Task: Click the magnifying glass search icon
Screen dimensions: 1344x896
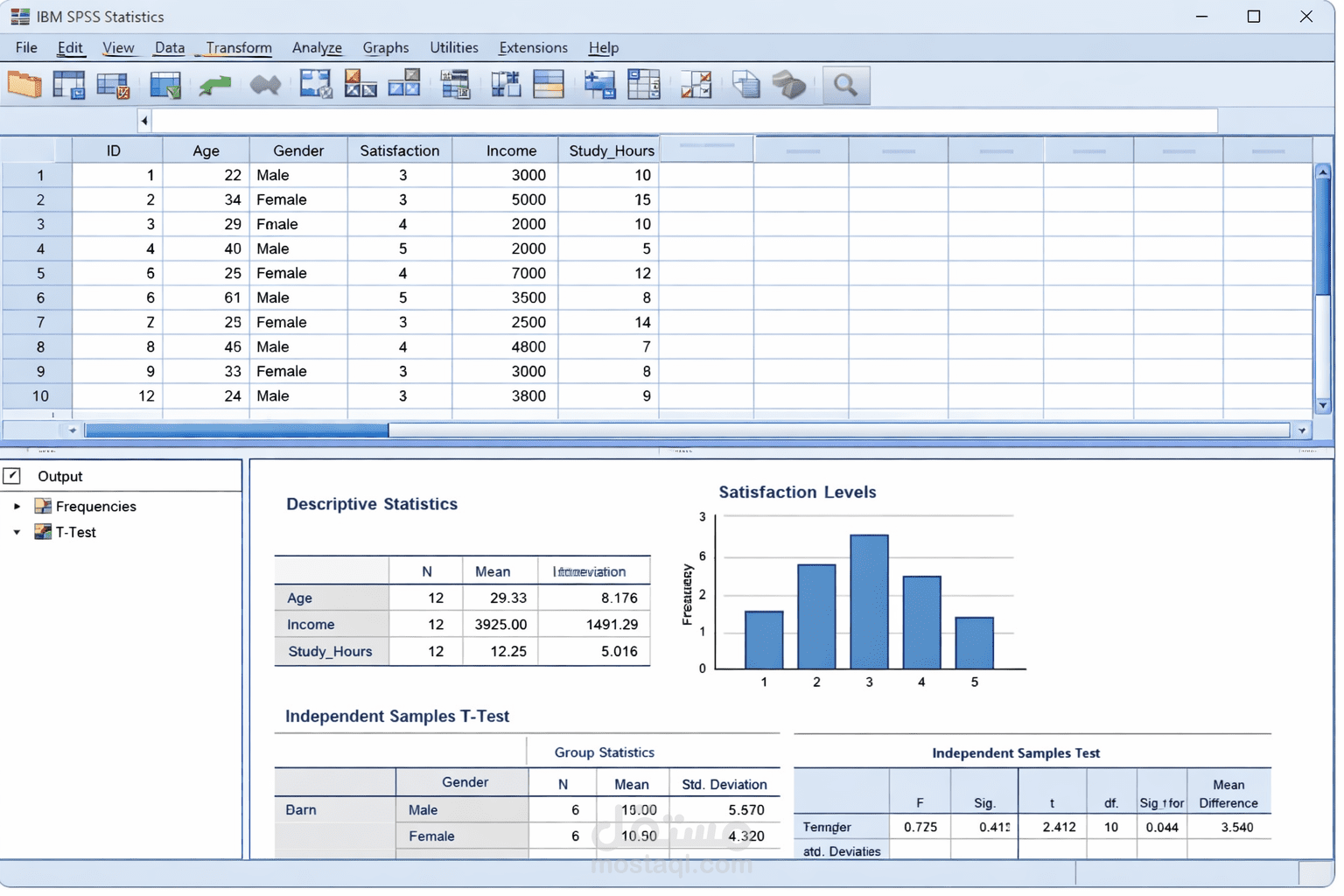Action: pos(845,85)
